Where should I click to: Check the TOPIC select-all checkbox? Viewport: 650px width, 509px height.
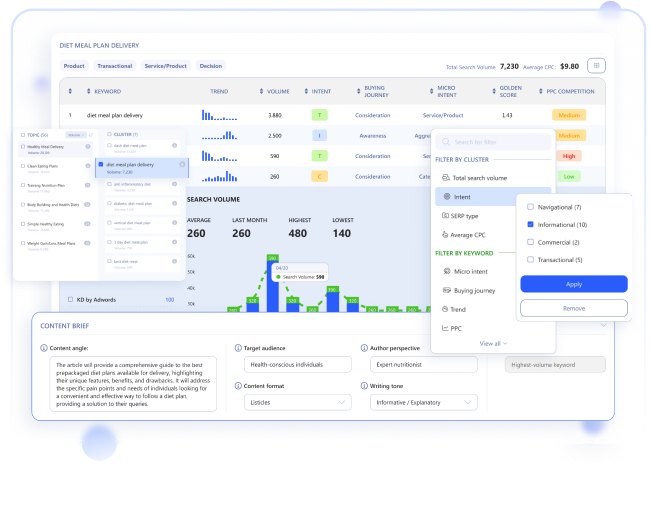[x=23, y=135]
